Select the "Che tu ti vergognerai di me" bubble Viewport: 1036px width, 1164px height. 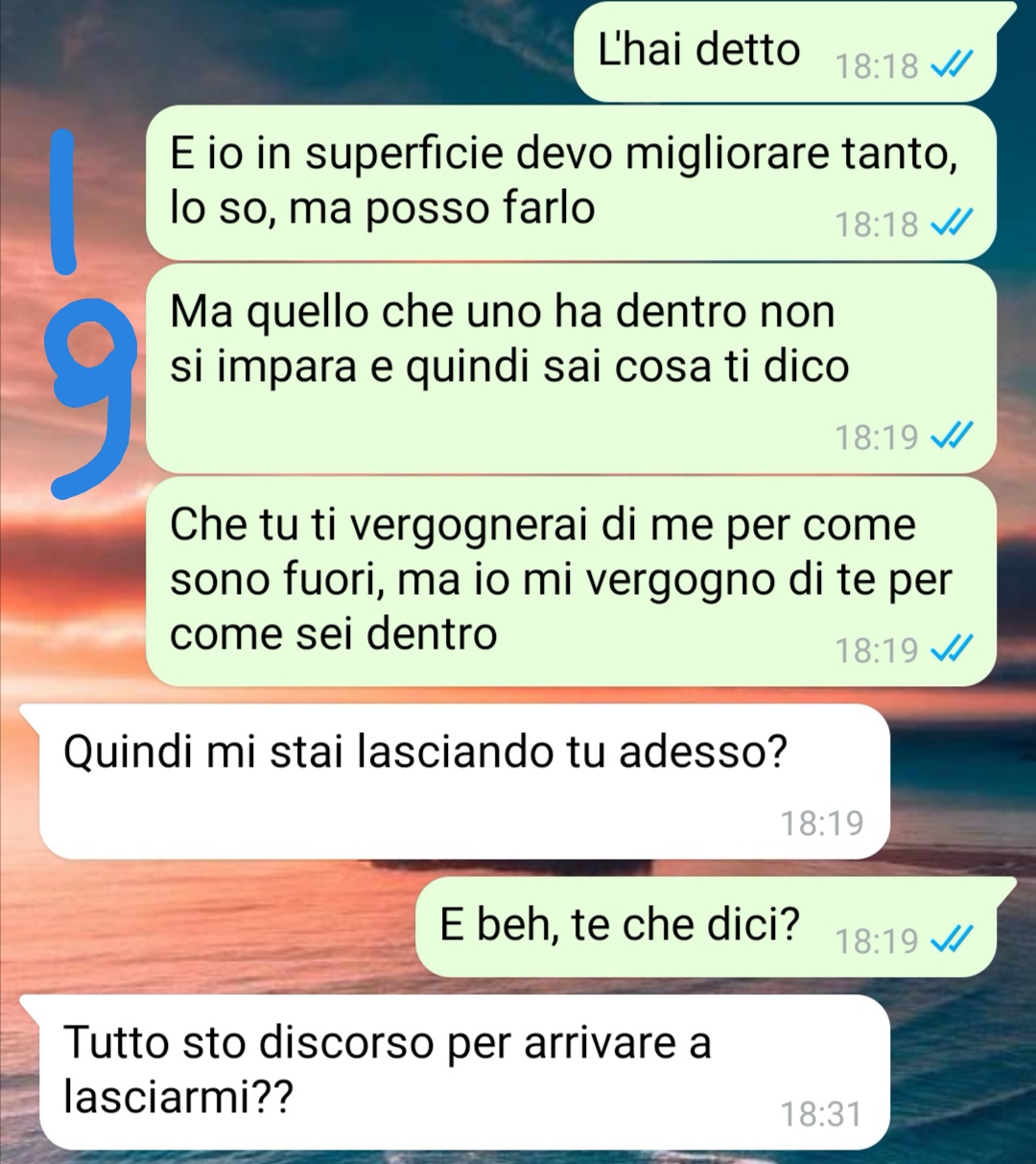(571, 582)
